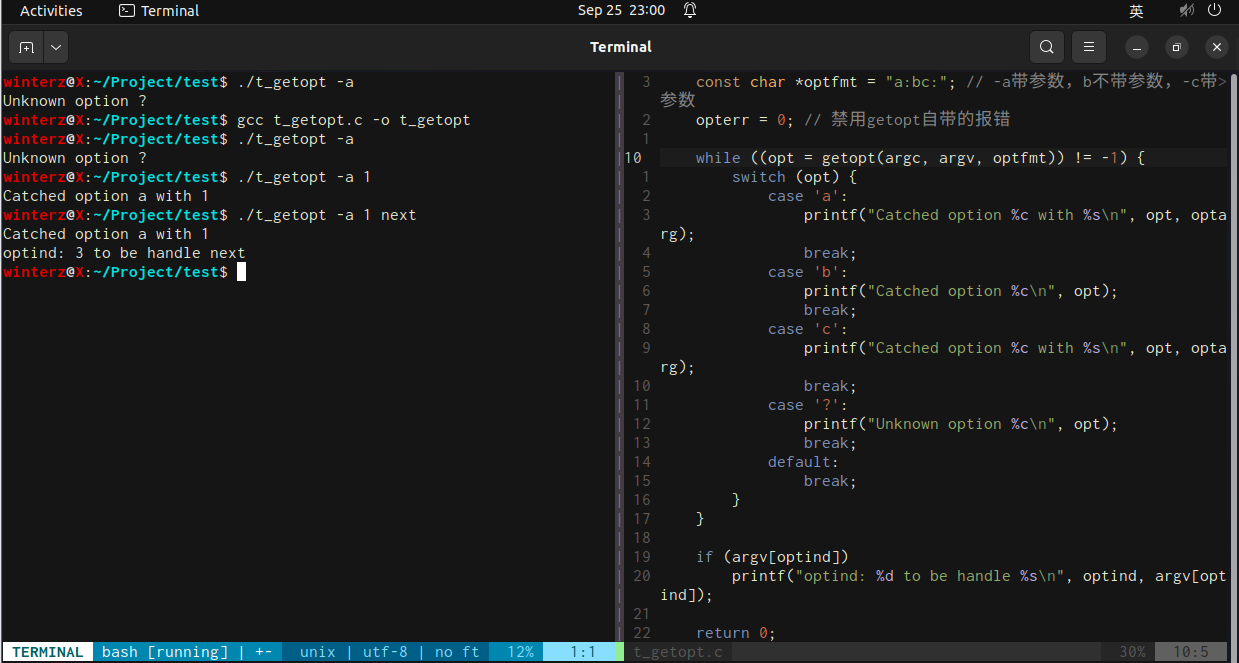
Task: Close the Terminal window
Action: pyautogui.click(x=1217, y=47)
